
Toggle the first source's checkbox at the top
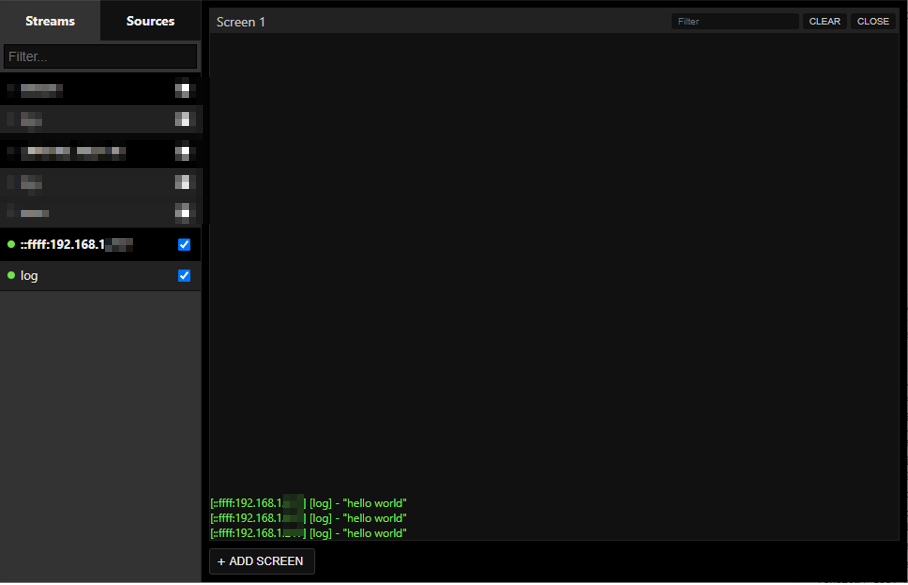click(x=182, y=89)
